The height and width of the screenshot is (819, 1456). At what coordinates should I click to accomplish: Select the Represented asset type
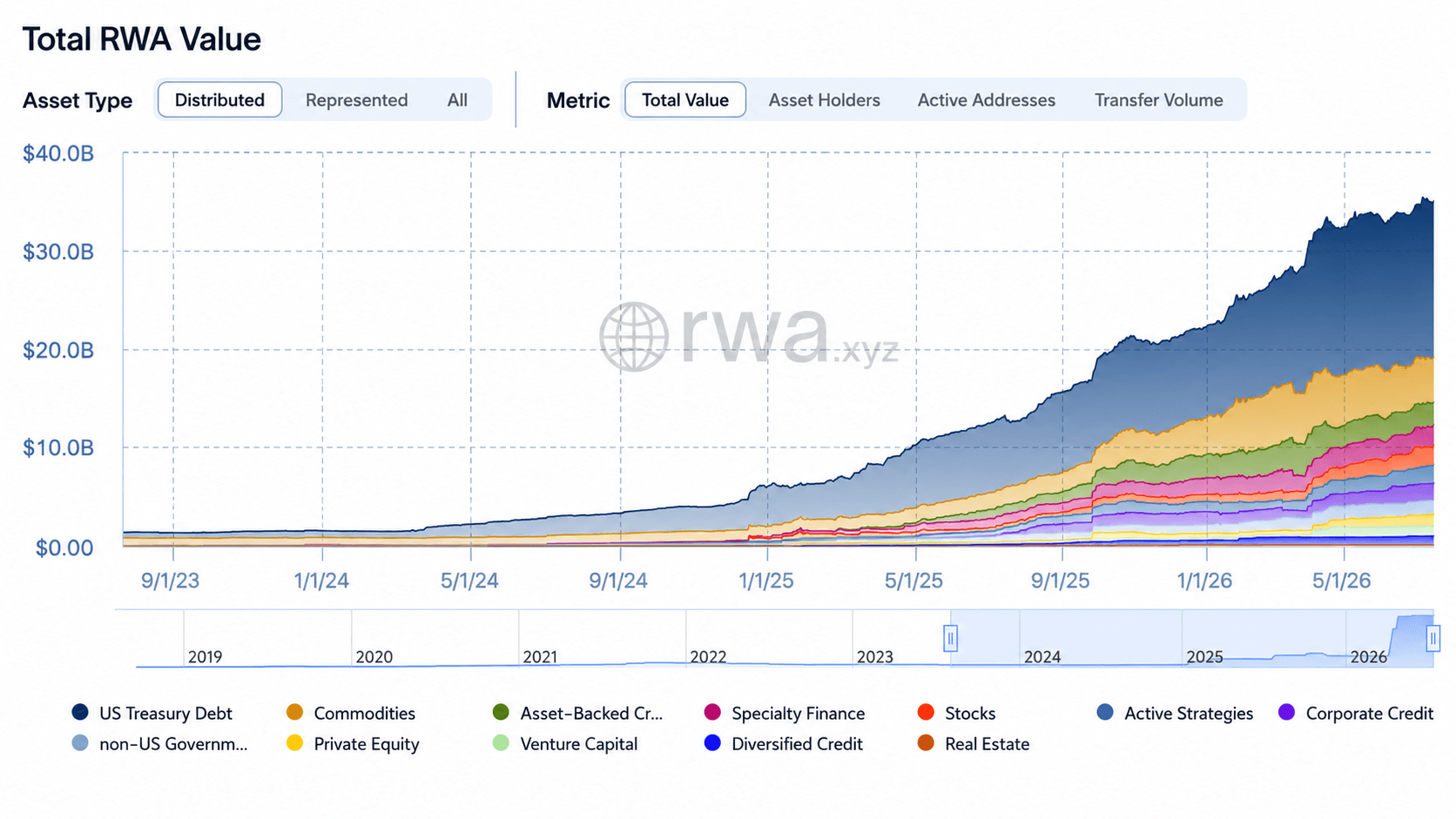click(356, 100)
